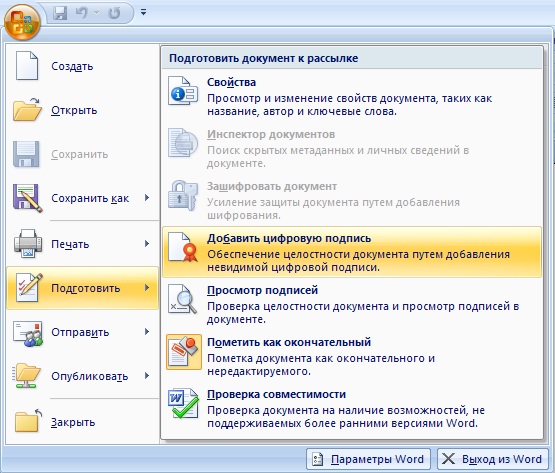Click the Redo icon in Quick Access toolbar
This screenshot has height=473, width=555.
114,13
